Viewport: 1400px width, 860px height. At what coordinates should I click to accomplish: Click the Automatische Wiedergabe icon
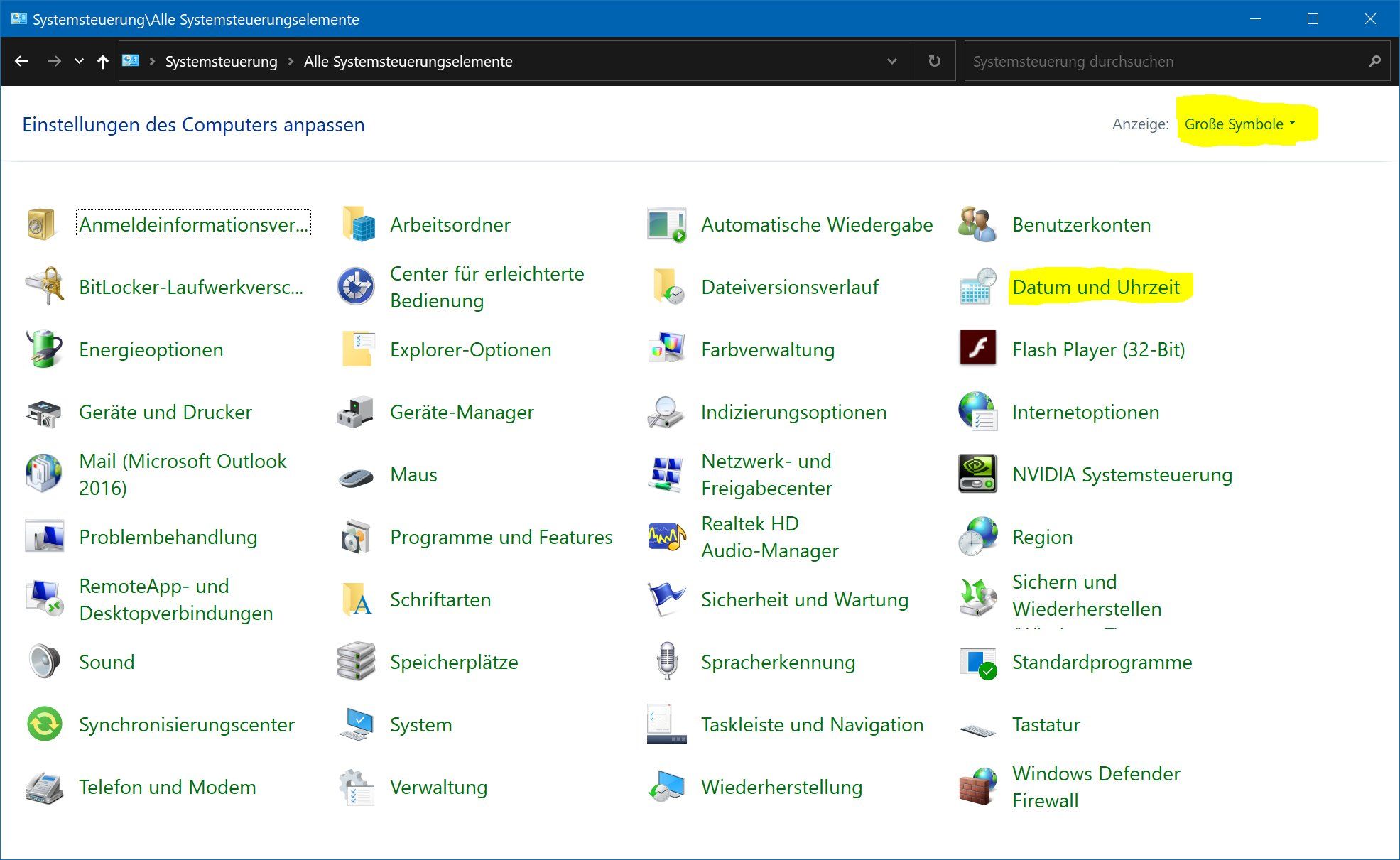coord(667,224)
